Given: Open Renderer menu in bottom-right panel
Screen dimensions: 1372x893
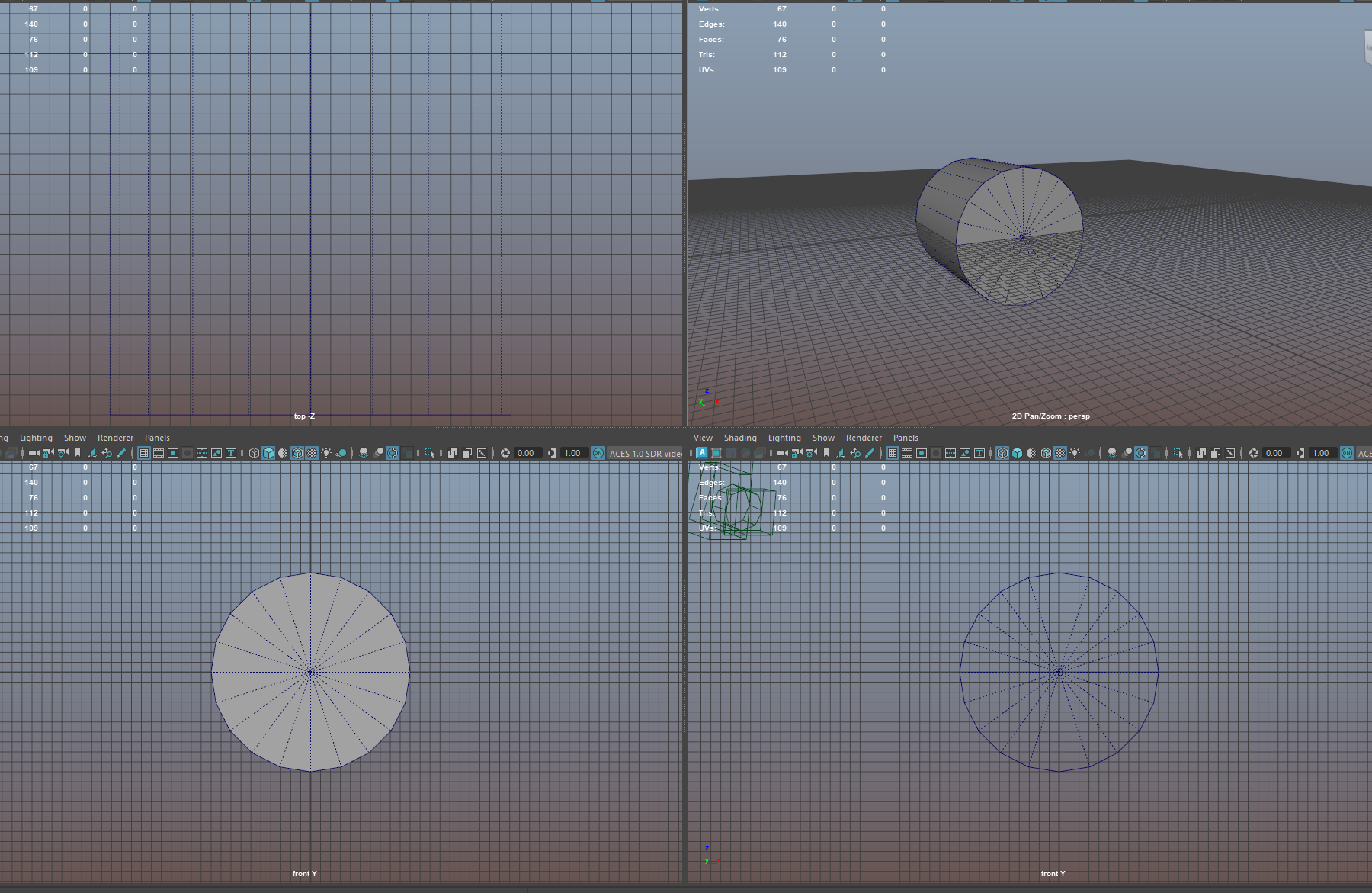Looking at the screenshot, I should [x=864, y=438].
